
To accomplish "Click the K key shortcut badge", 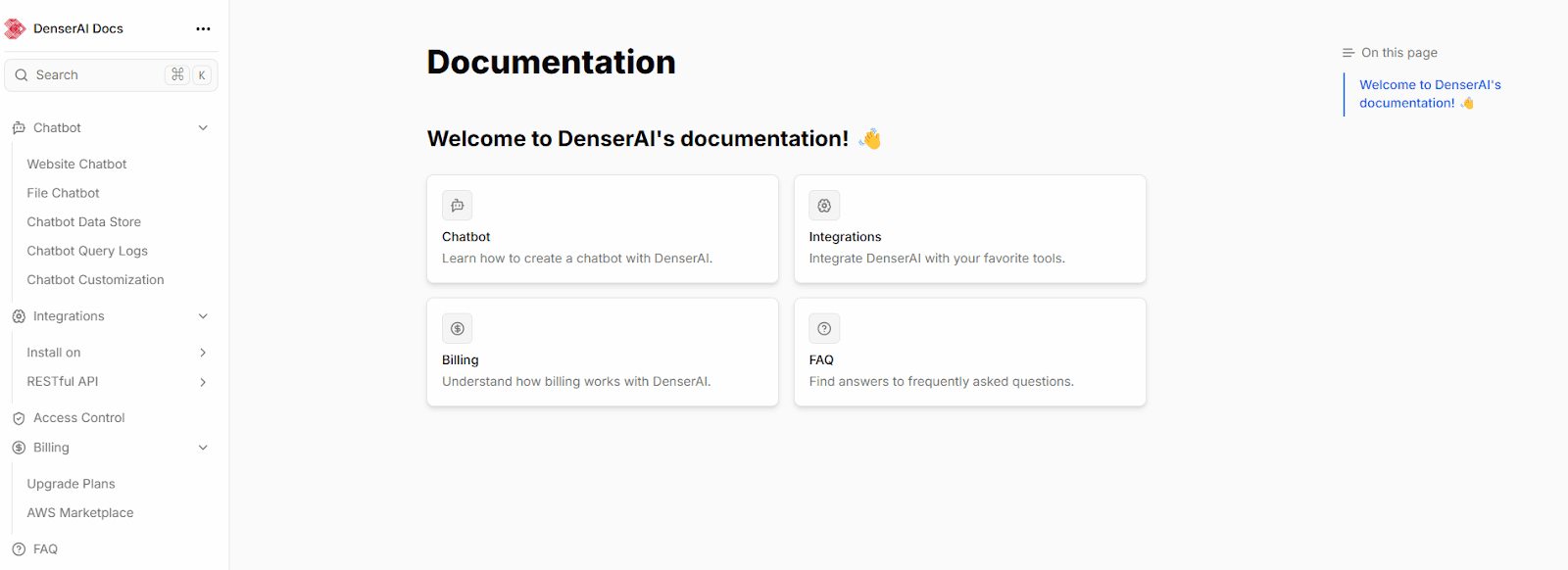I will click(202, 74).
